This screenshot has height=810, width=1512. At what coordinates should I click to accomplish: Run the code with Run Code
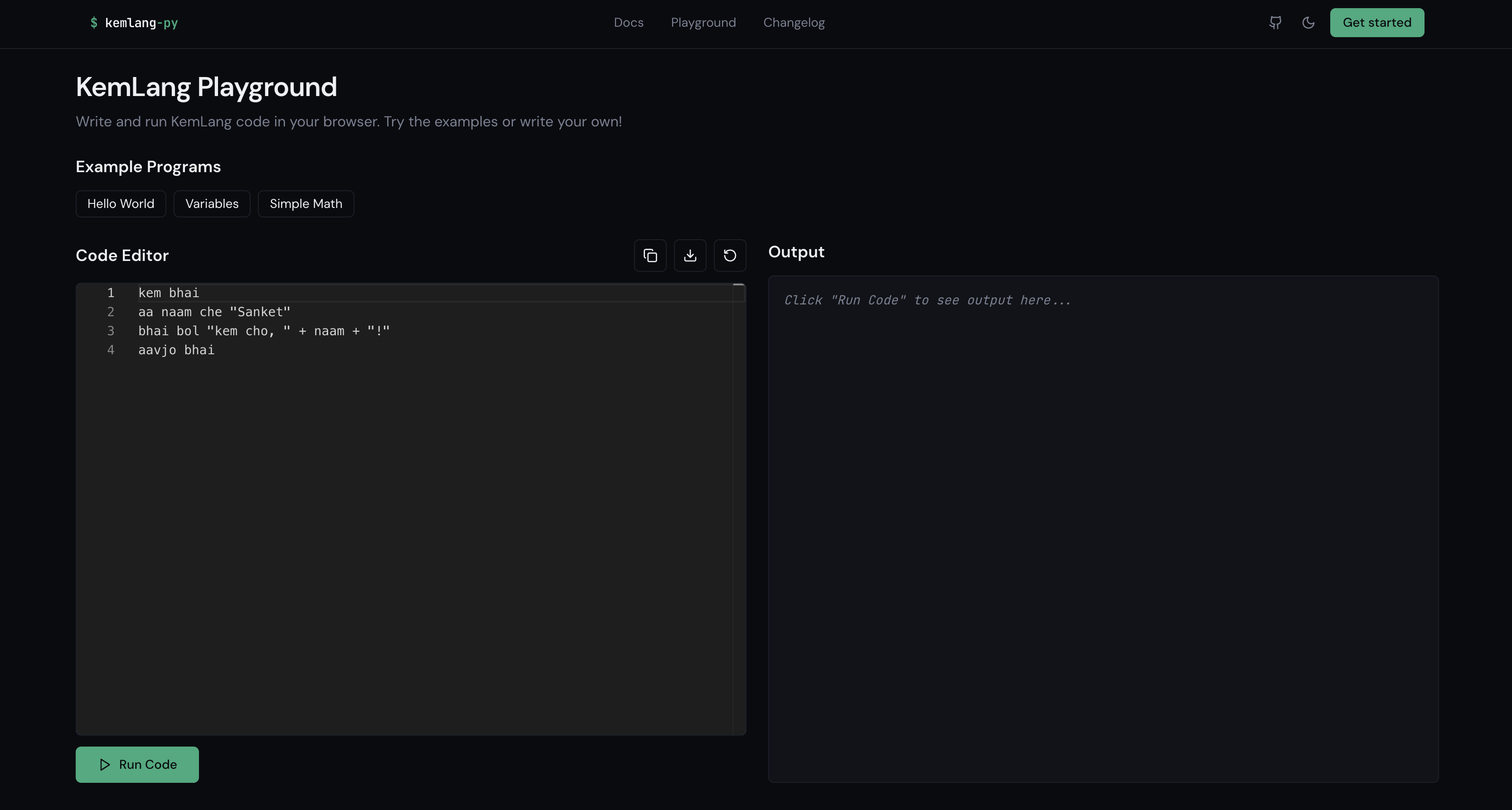(x=137, y=764)
